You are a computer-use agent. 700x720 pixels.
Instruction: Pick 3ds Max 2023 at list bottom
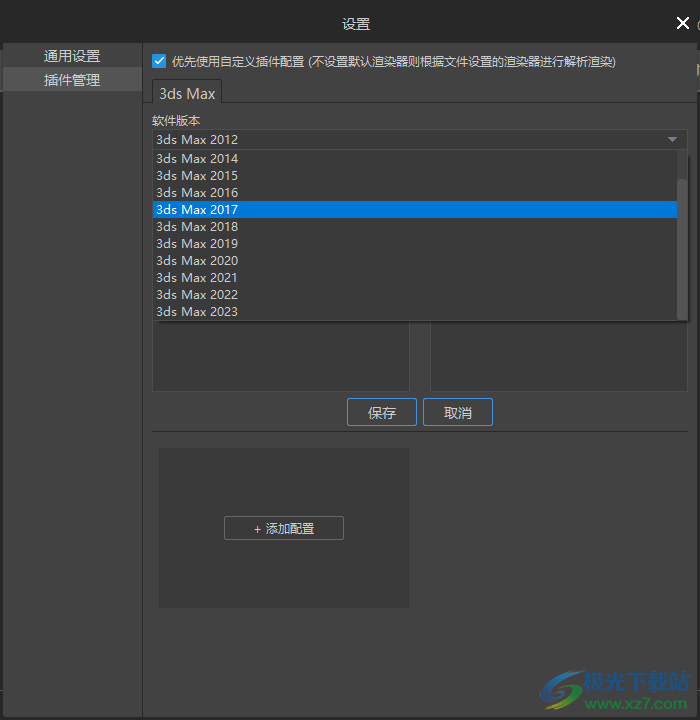[x=415, y=311]
